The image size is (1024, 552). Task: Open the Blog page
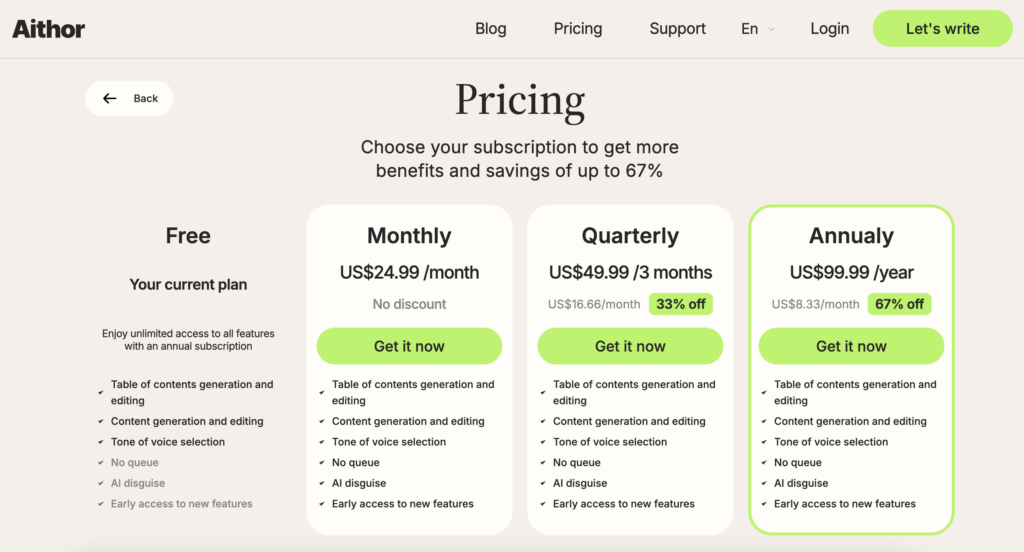pos(490,28)
